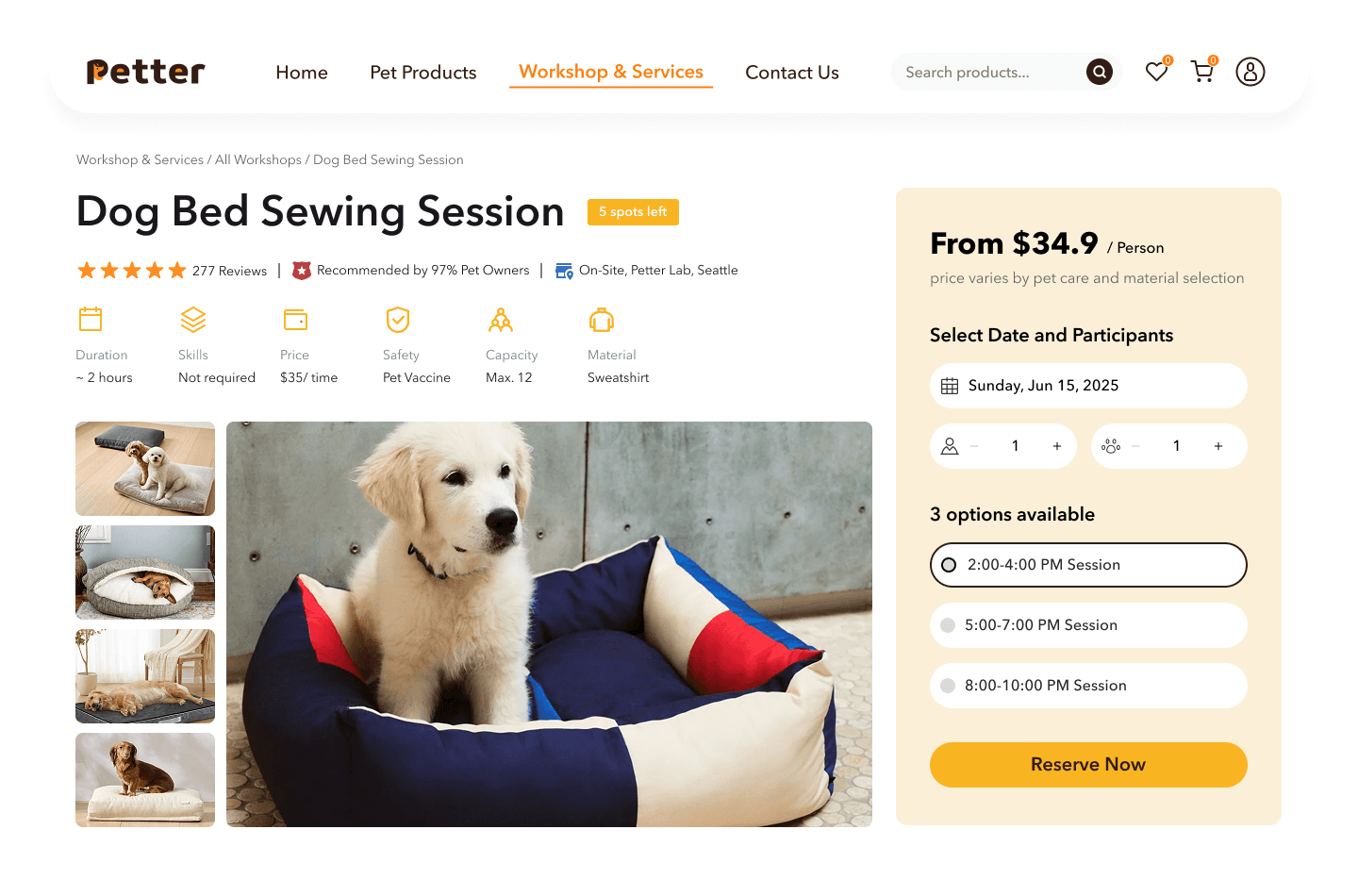
Task: Click the Petter logo
Action: (146, 72)
